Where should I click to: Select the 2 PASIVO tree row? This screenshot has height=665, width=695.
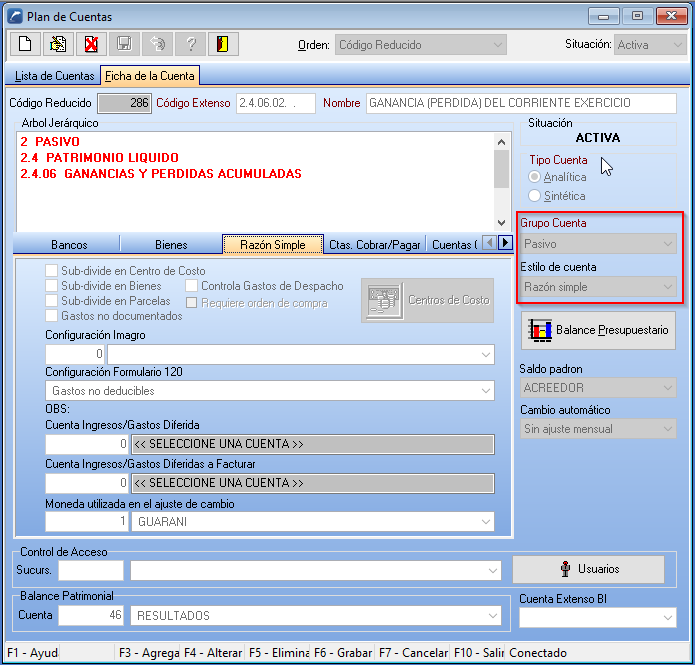click(50, 142)
